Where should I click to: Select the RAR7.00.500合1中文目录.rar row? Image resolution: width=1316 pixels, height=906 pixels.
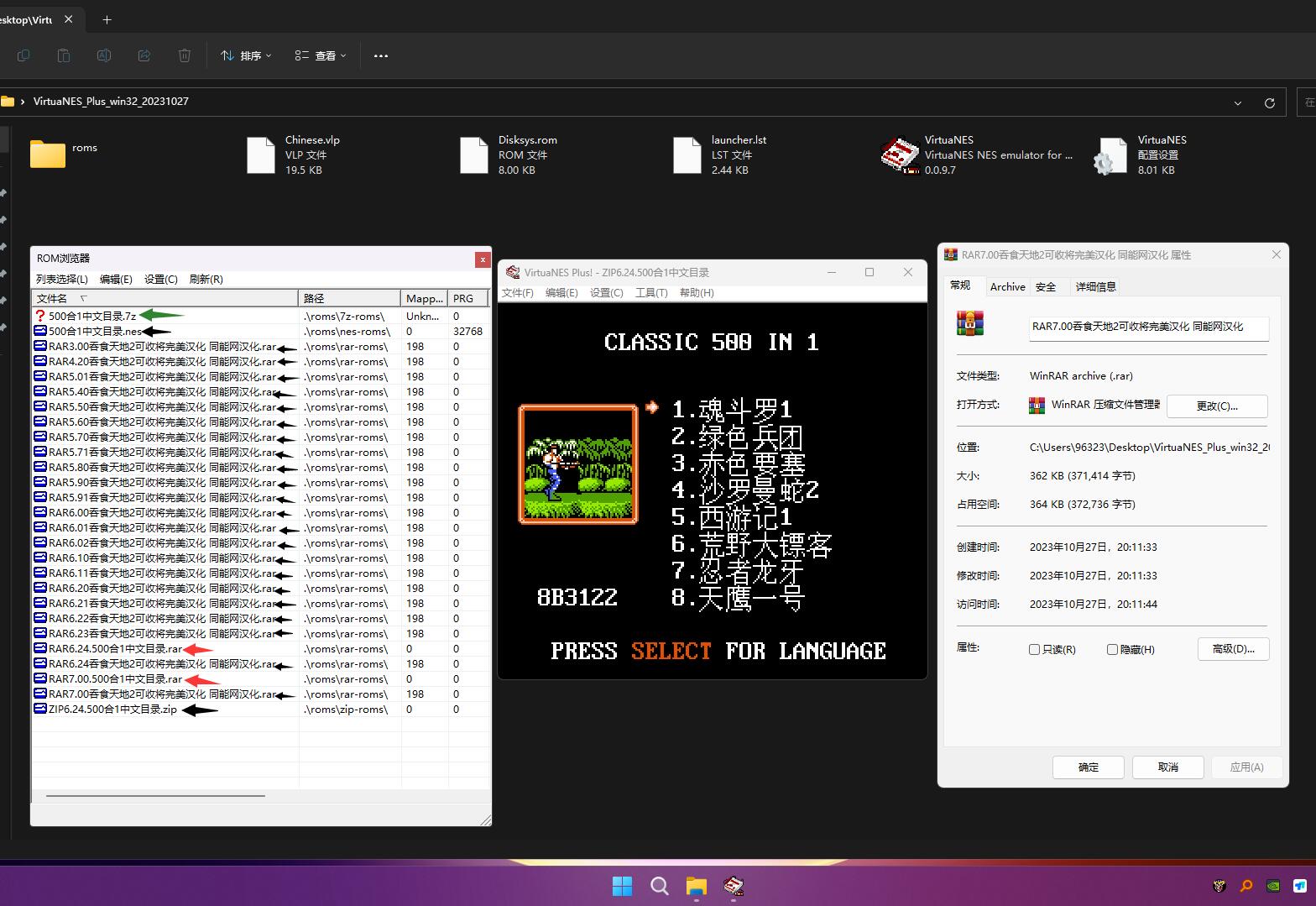(x=260, y=678)
